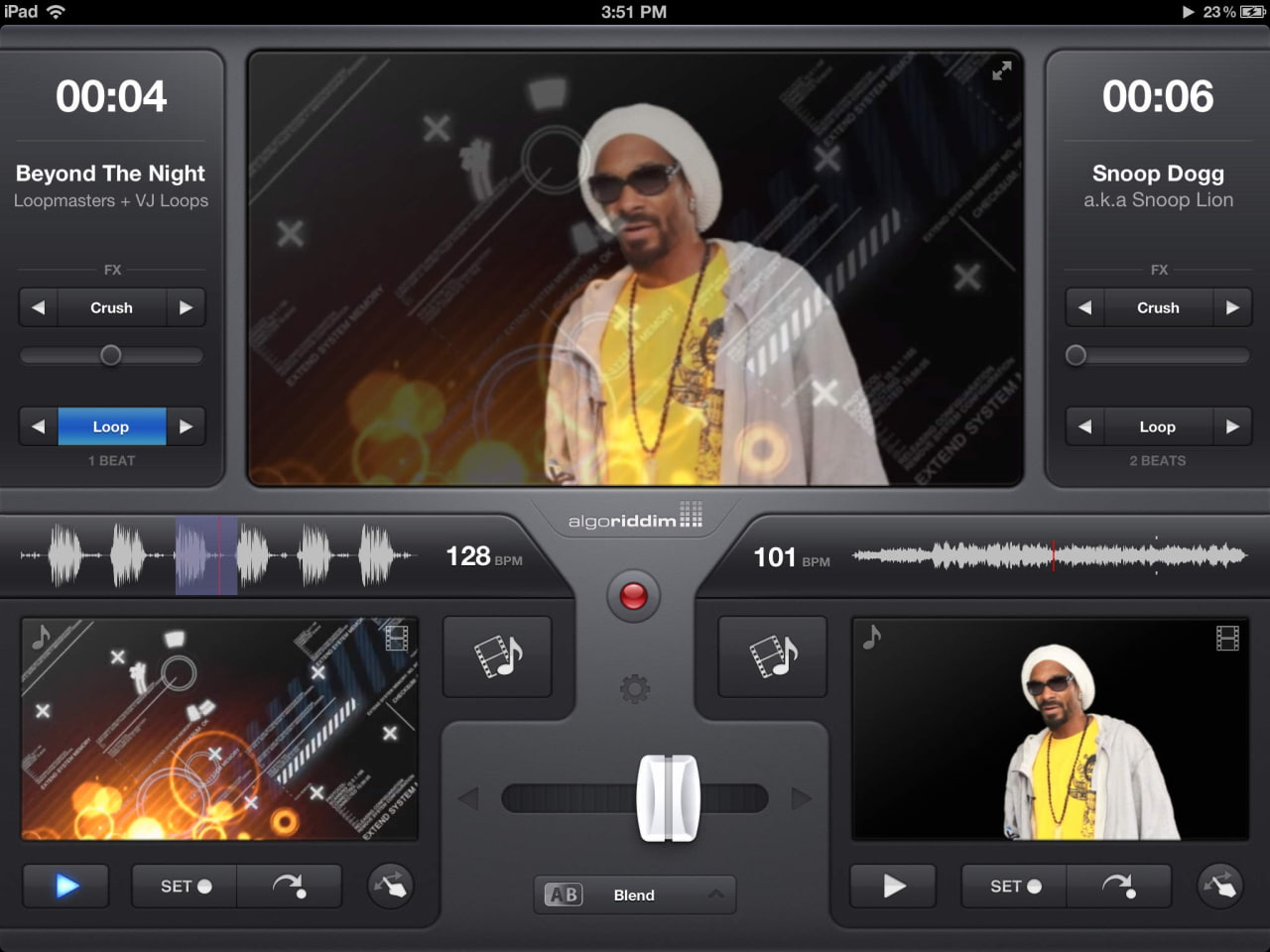This screenshot has height=952, width=1270.
Task: Set cue point on left deck
Action: click(185, 886)
